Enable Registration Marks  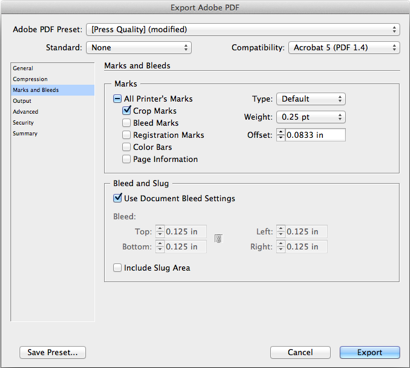coord(126,135)
